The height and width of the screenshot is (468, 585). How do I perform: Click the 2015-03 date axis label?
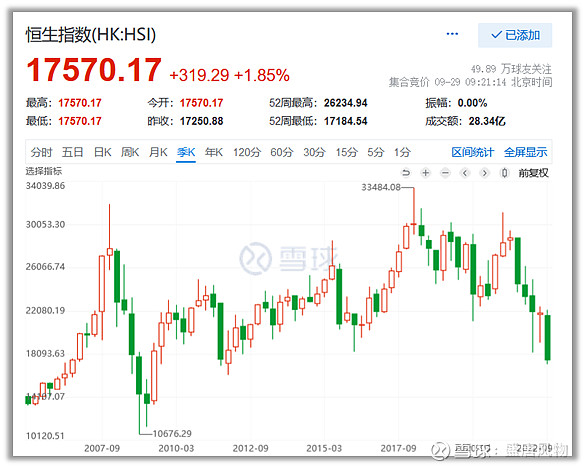pos(324,448)
